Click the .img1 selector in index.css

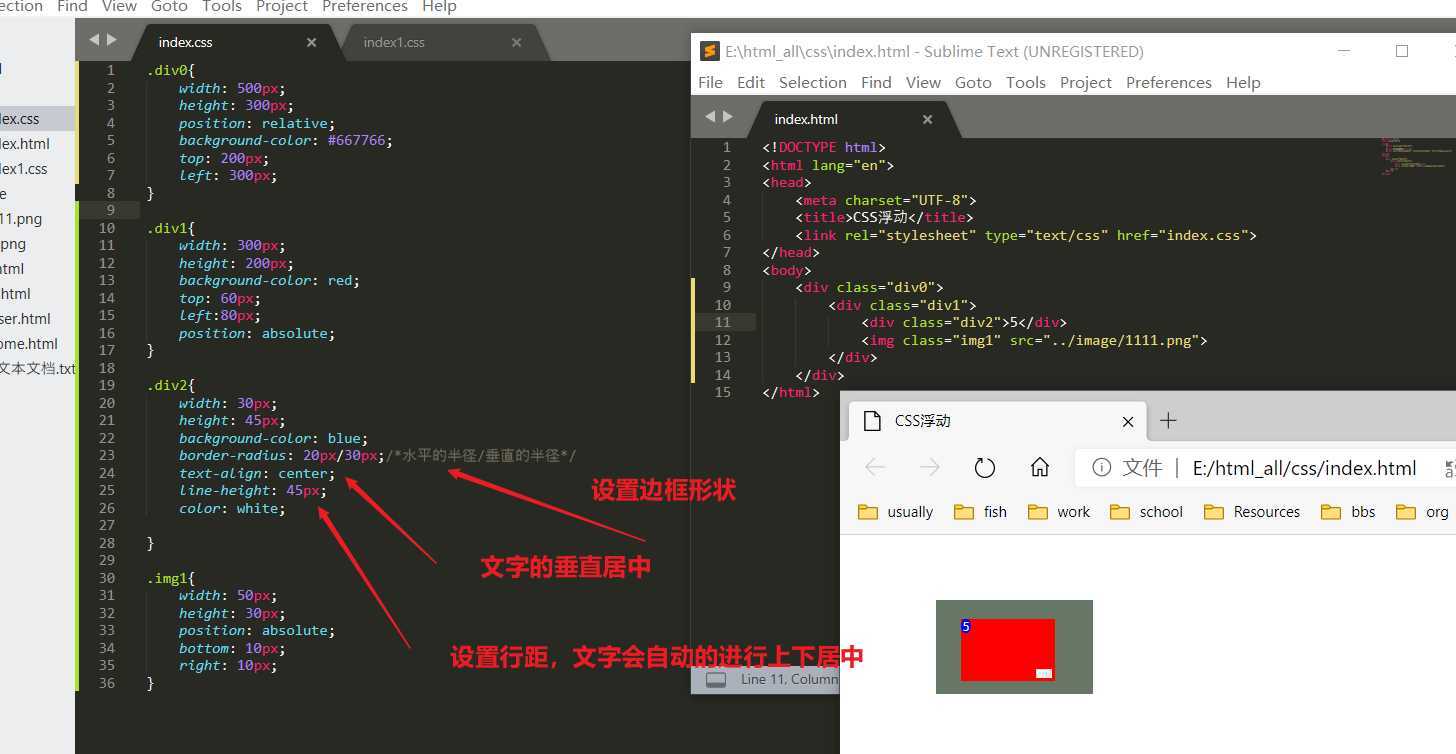(x=170, y=578)
